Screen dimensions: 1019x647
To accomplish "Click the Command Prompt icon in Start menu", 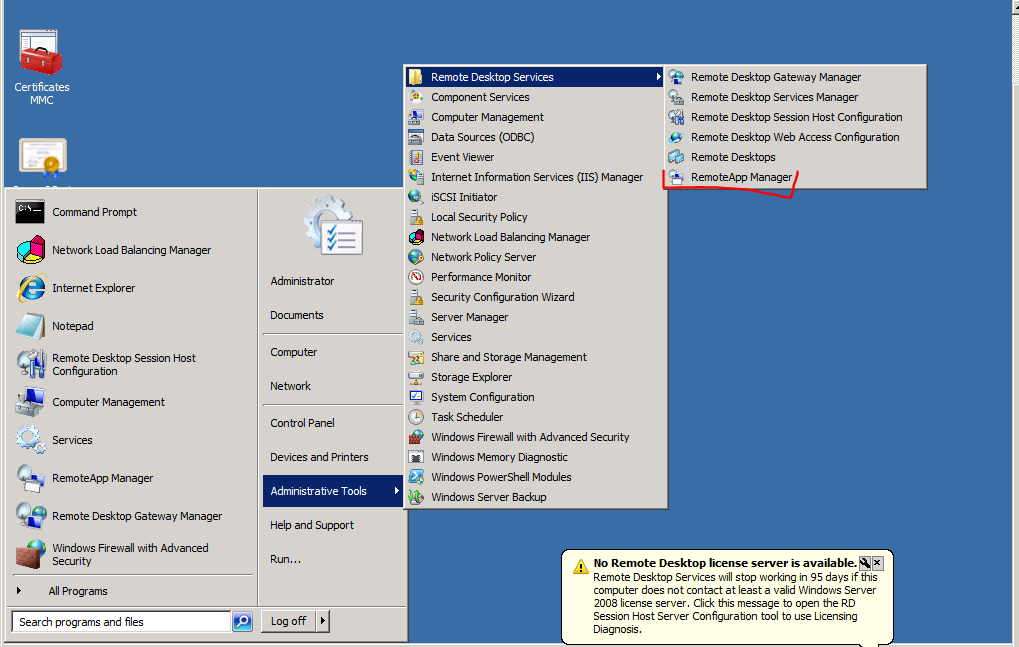I will tap(30, 212).
